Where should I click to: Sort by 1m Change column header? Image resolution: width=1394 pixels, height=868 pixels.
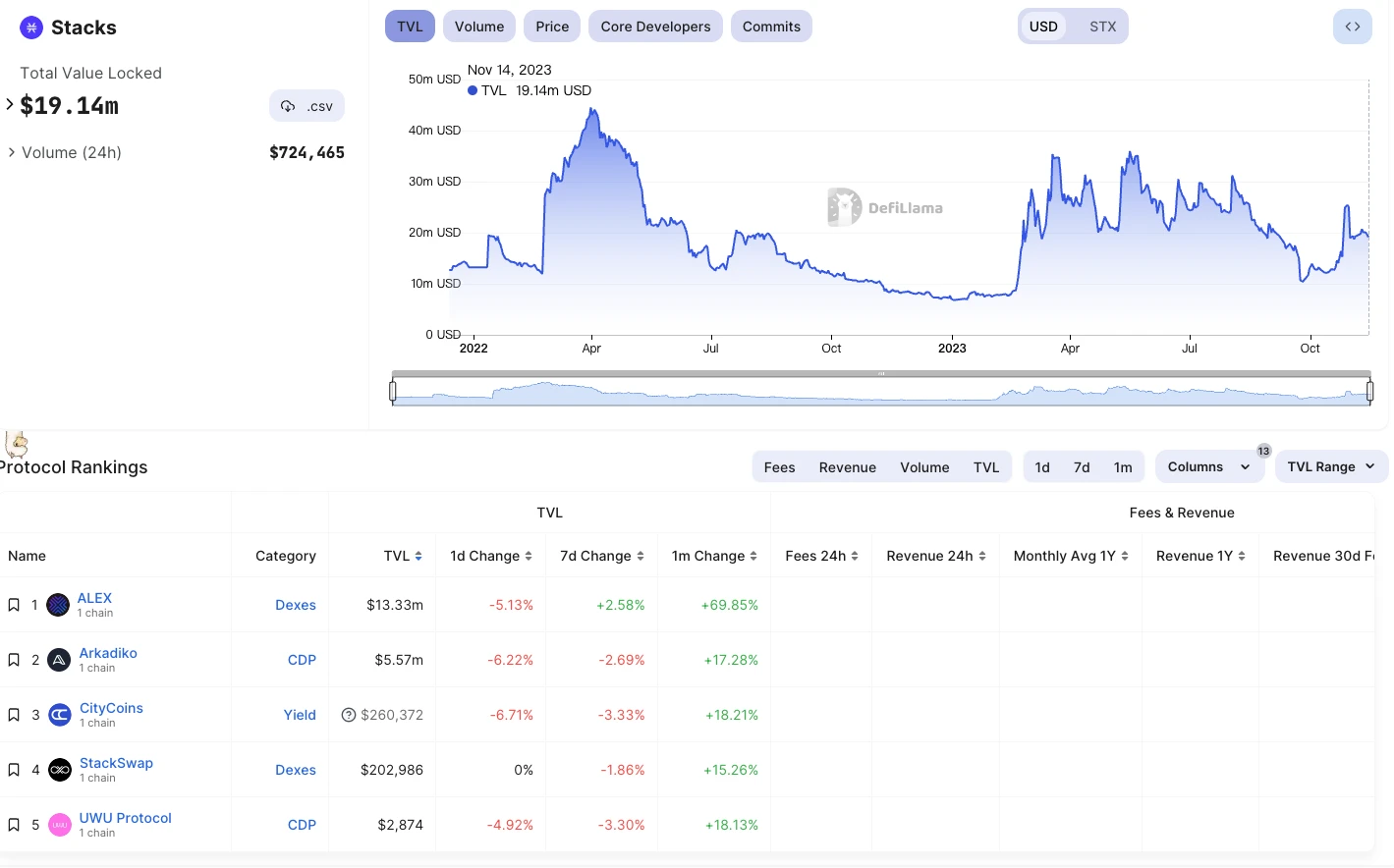(714, 556)
